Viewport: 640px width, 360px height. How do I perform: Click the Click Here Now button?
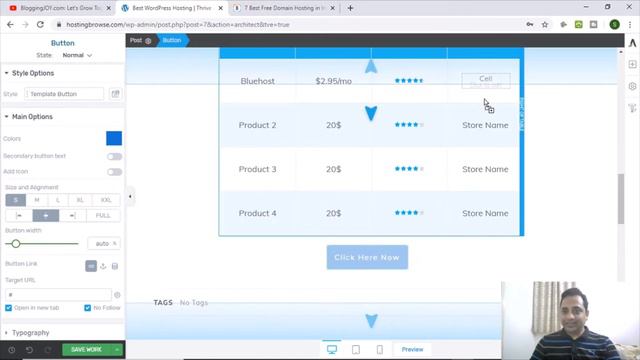pos(367,257)
